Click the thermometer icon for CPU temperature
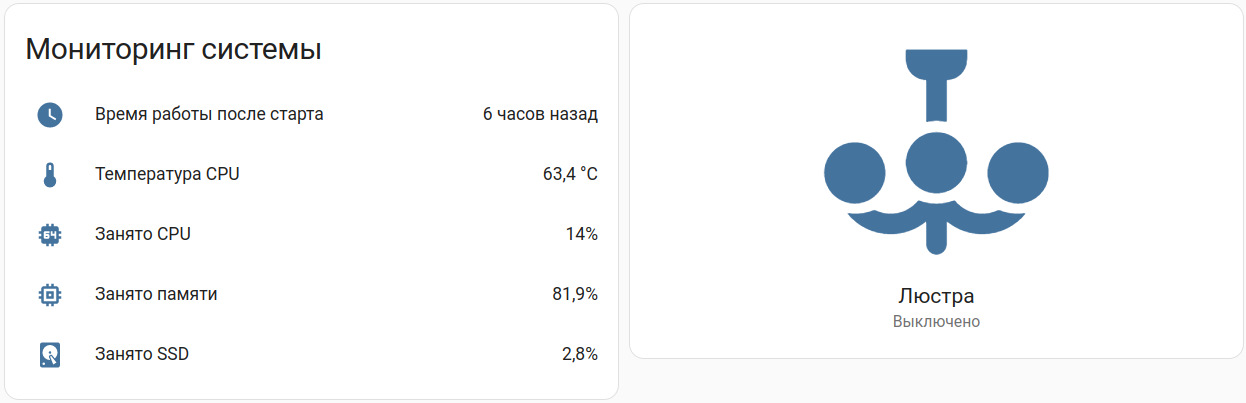This screenshot has width=1246, height=403. pos(50,175)
